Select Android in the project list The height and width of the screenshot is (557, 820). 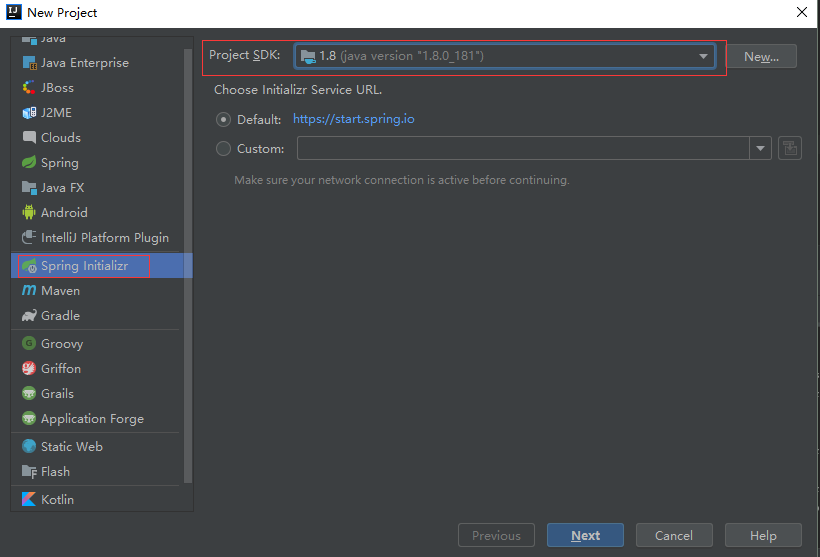(101, 212)
